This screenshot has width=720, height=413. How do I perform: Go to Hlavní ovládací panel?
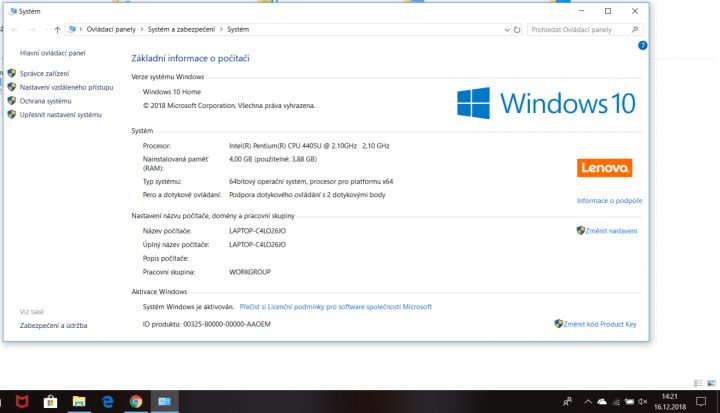pyautogui.click(x=52, y=53)
